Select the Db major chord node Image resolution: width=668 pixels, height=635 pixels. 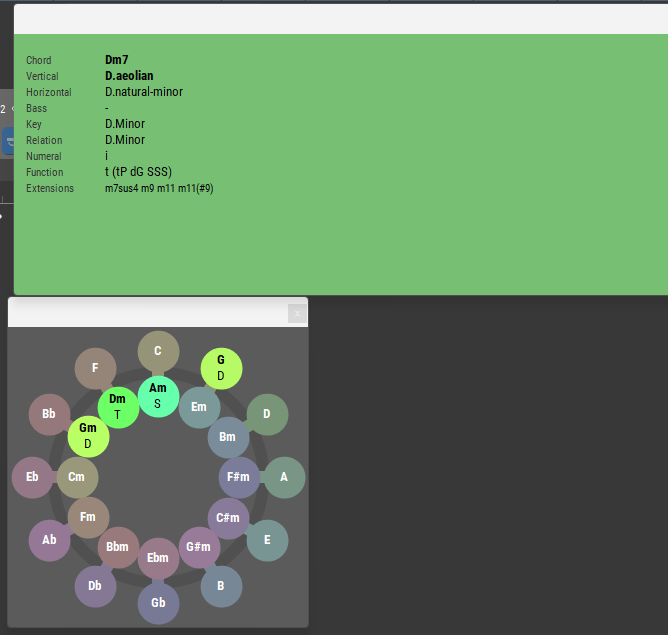tap(95, 586)
